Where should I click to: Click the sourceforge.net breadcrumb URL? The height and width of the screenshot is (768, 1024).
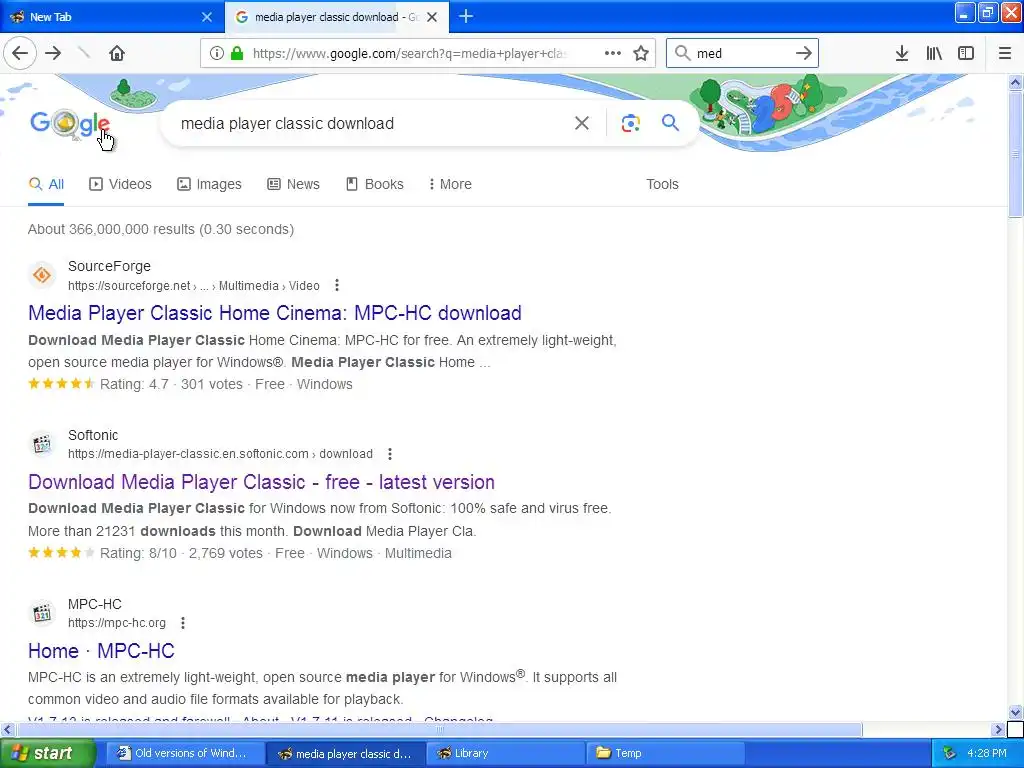pyautogui.click(x=194, y=285)
